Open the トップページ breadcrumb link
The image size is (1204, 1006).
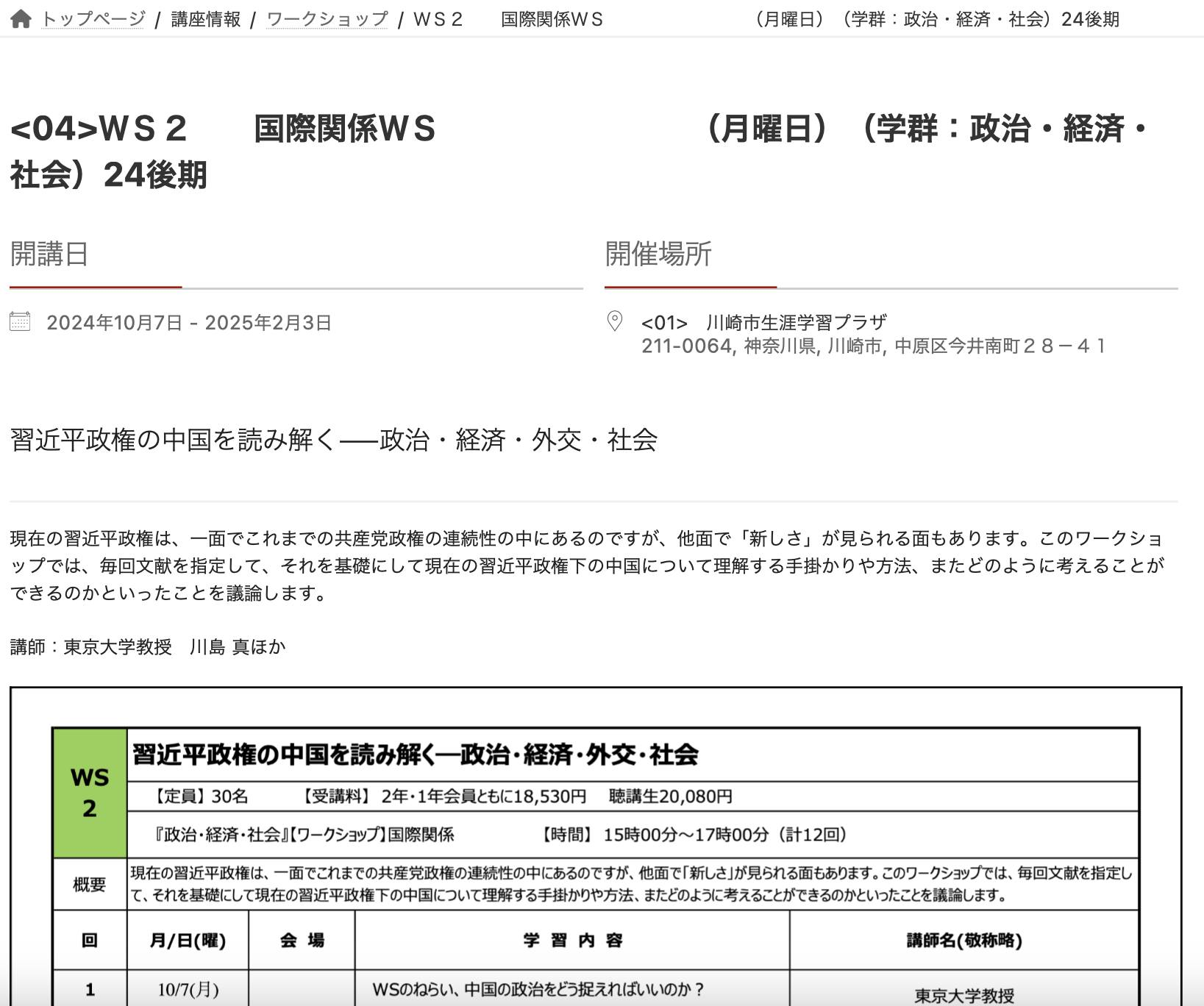point(93,19)
